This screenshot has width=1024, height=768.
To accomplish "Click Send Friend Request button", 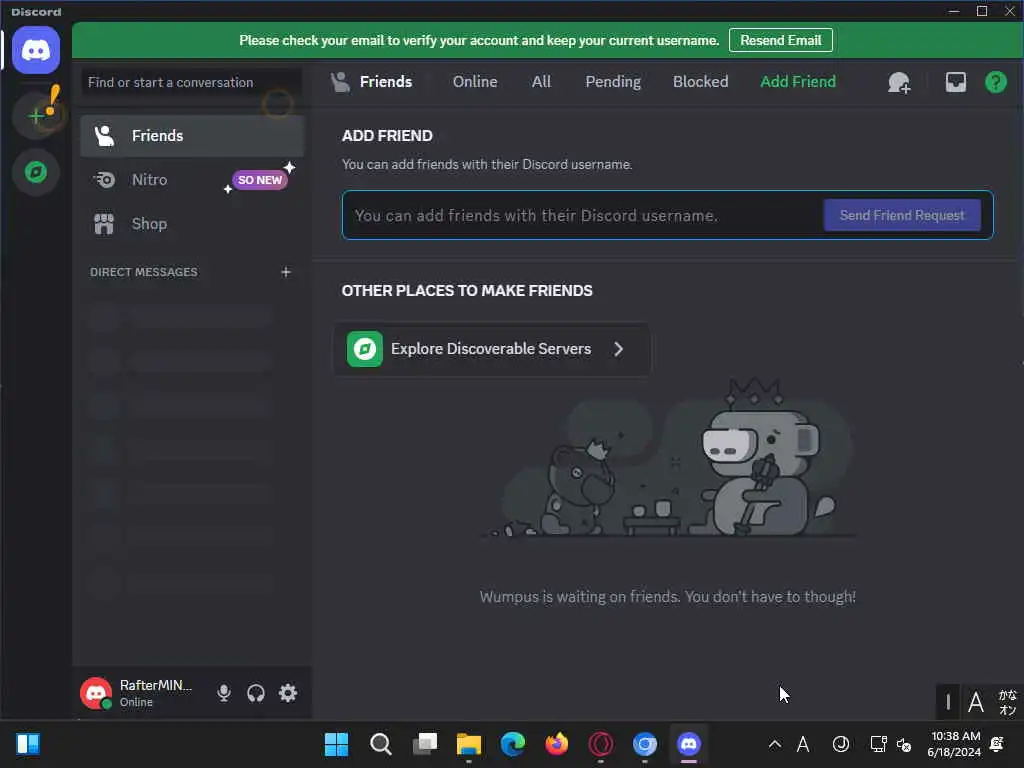I will [x=901, y=216].
